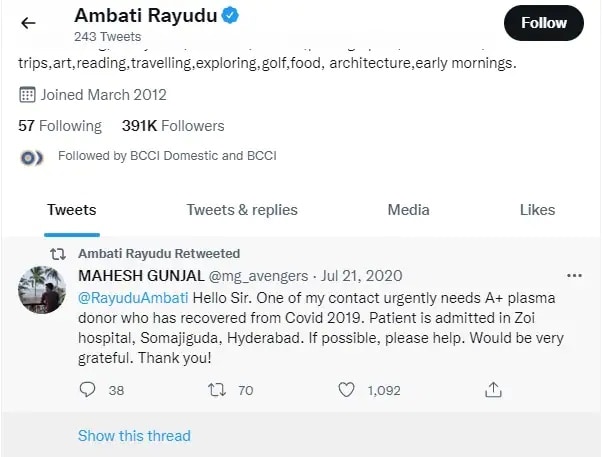Follow Ambati Rayudu

pos(543,22)
